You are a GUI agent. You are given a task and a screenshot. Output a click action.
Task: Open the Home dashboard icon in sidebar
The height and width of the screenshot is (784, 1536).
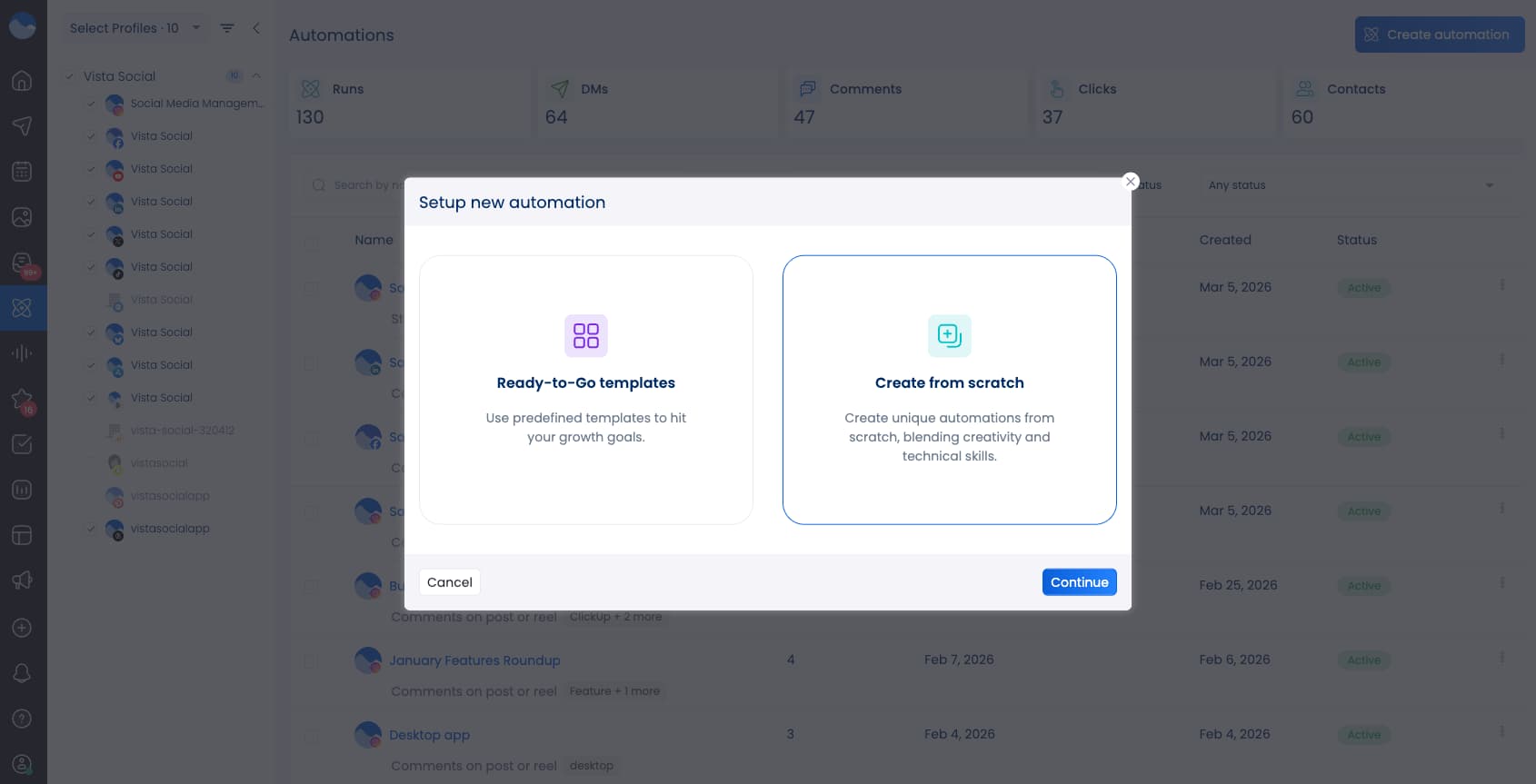[x=22, y=81]
